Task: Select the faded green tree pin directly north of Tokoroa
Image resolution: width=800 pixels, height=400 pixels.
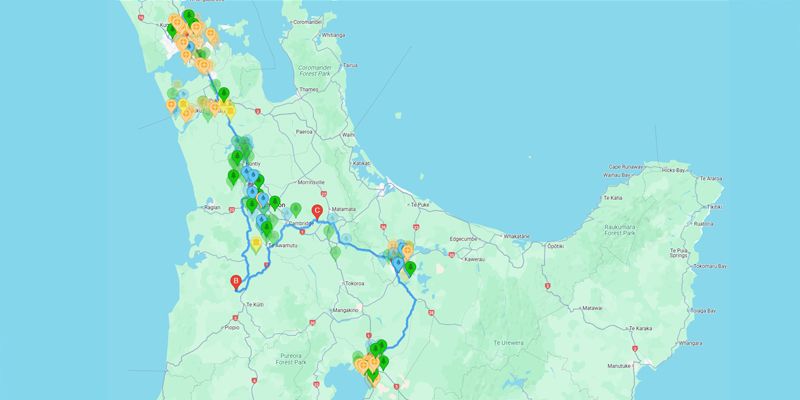Action: coord(335,252)
